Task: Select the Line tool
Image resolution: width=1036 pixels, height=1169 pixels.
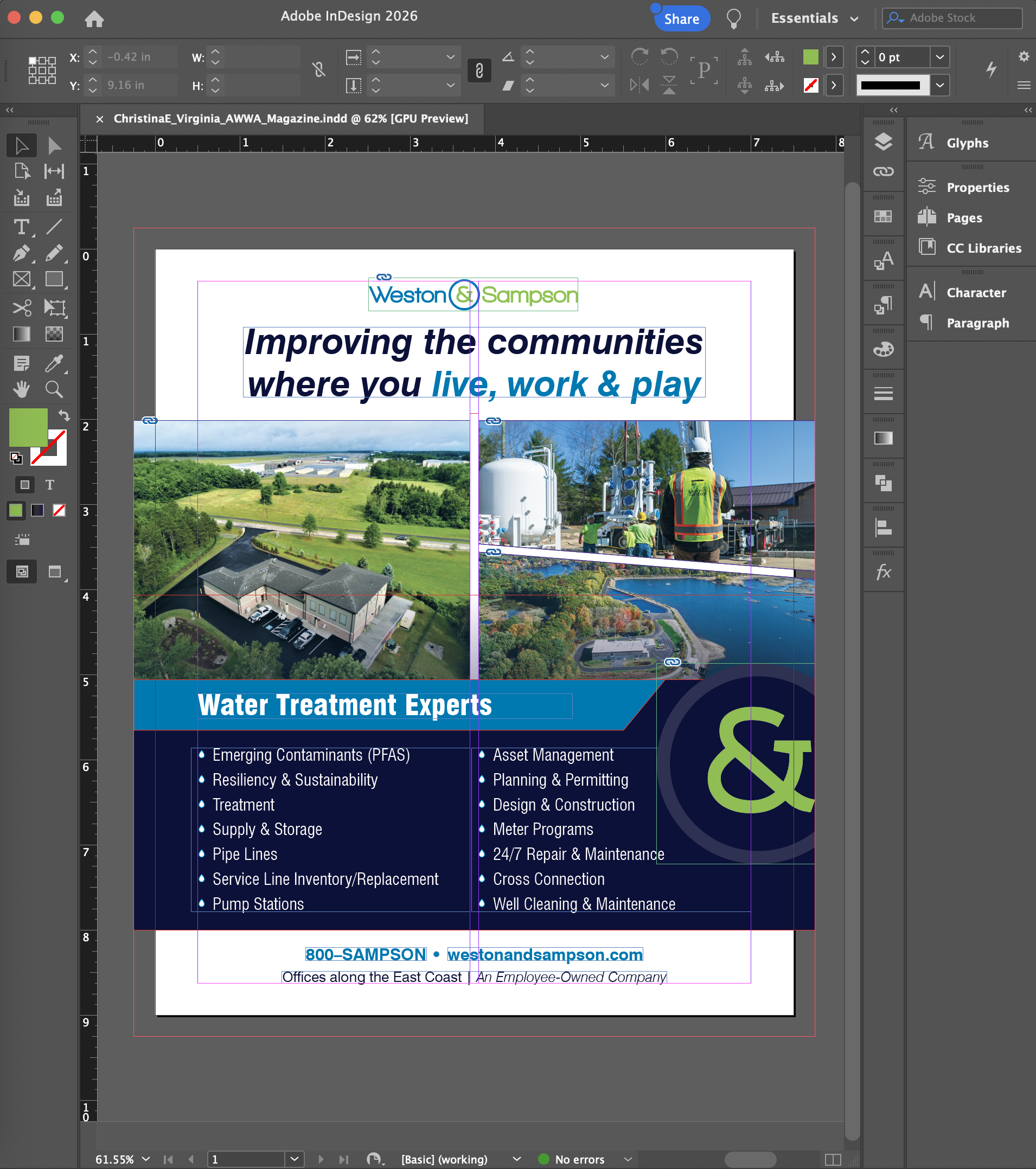Action: click(x=54, y=227)
